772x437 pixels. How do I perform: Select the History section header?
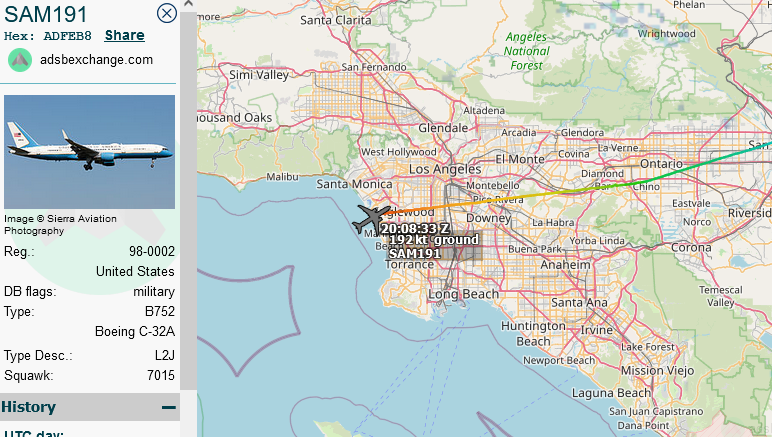tap(90, 407)
